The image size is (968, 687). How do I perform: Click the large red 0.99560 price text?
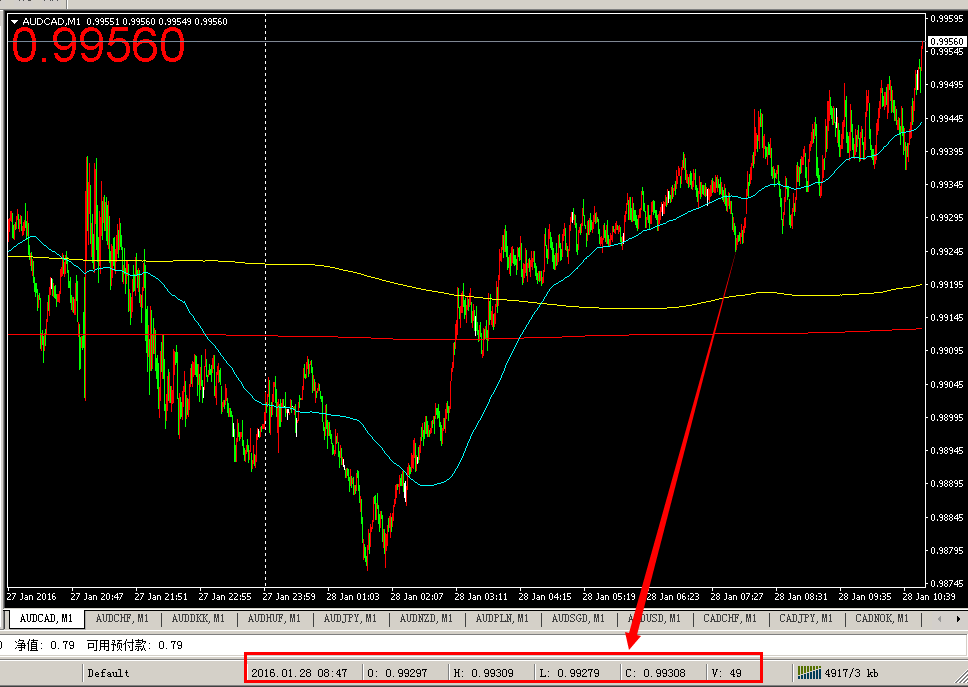pos(98,47)
